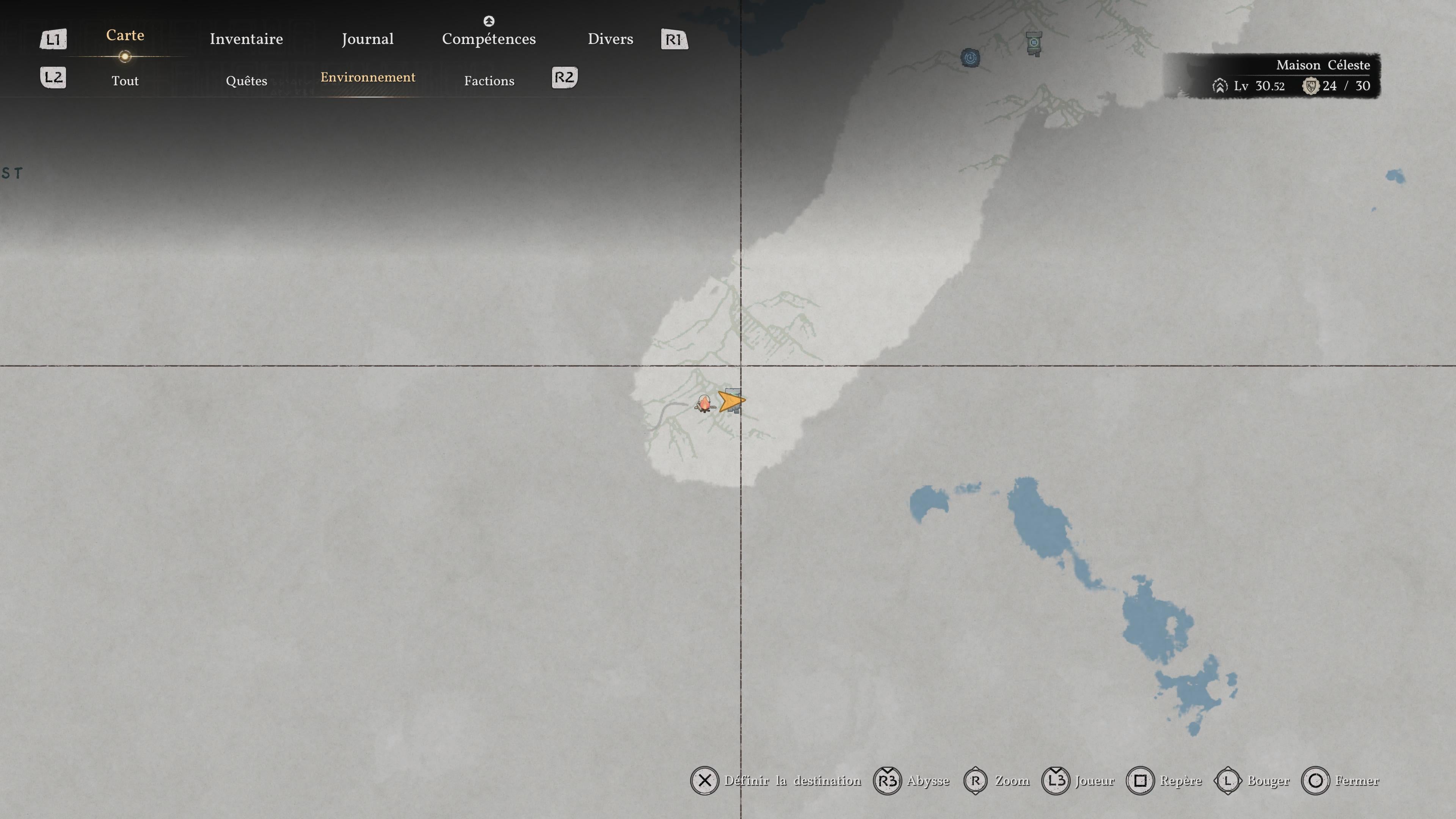Click the X button glyph for destination
This screenshot has width=1456, height=819.
(x=704, y=781)
